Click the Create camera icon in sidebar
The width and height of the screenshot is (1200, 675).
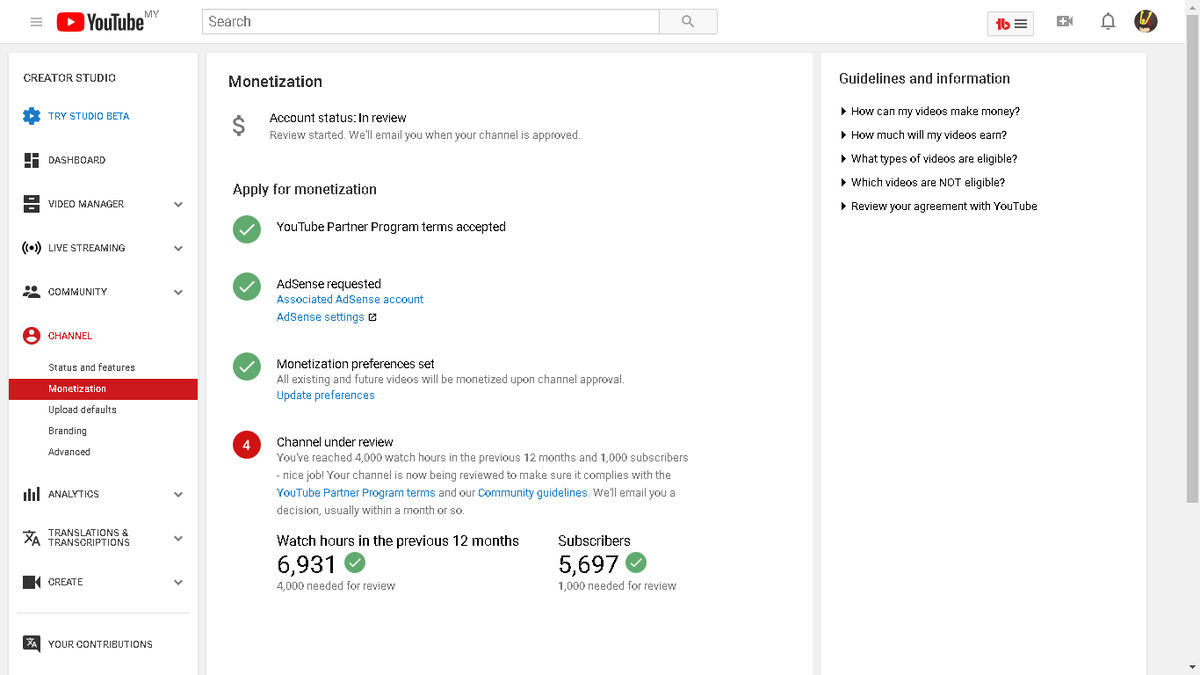31,582
